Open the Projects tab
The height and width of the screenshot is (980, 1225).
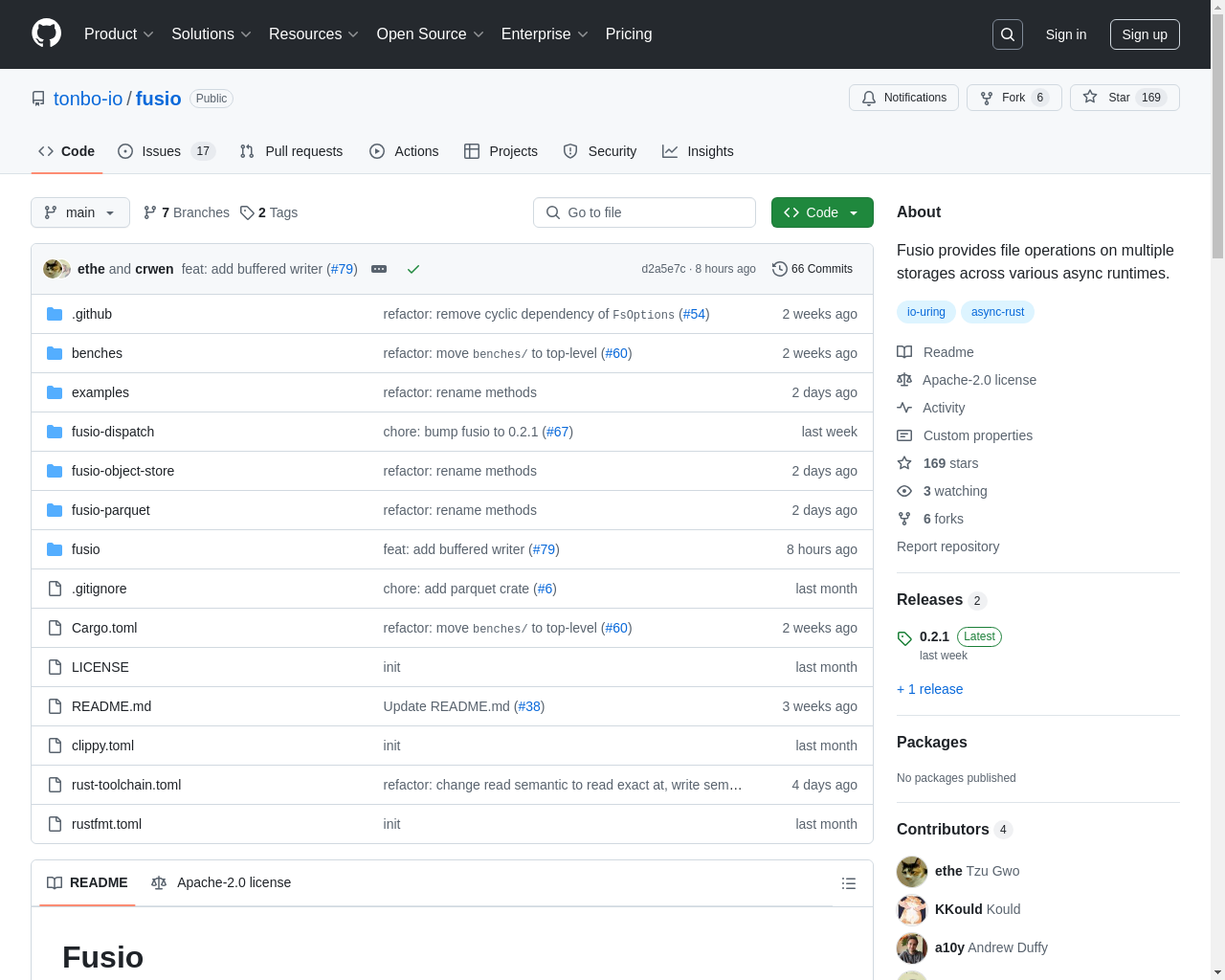(x=501, y=151)
